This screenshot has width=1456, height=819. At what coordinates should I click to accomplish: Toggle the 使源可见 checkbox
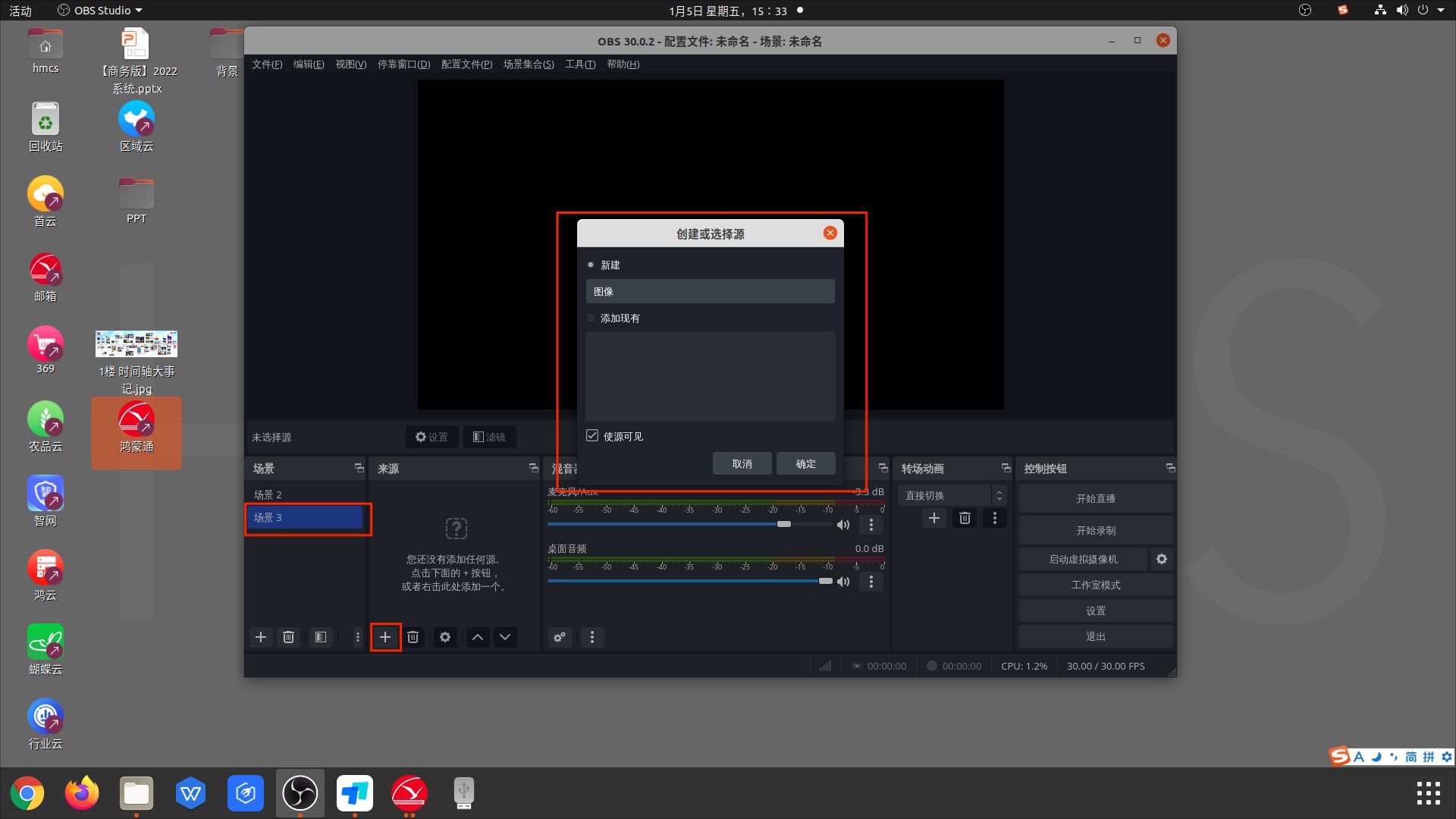coord(592,436)
